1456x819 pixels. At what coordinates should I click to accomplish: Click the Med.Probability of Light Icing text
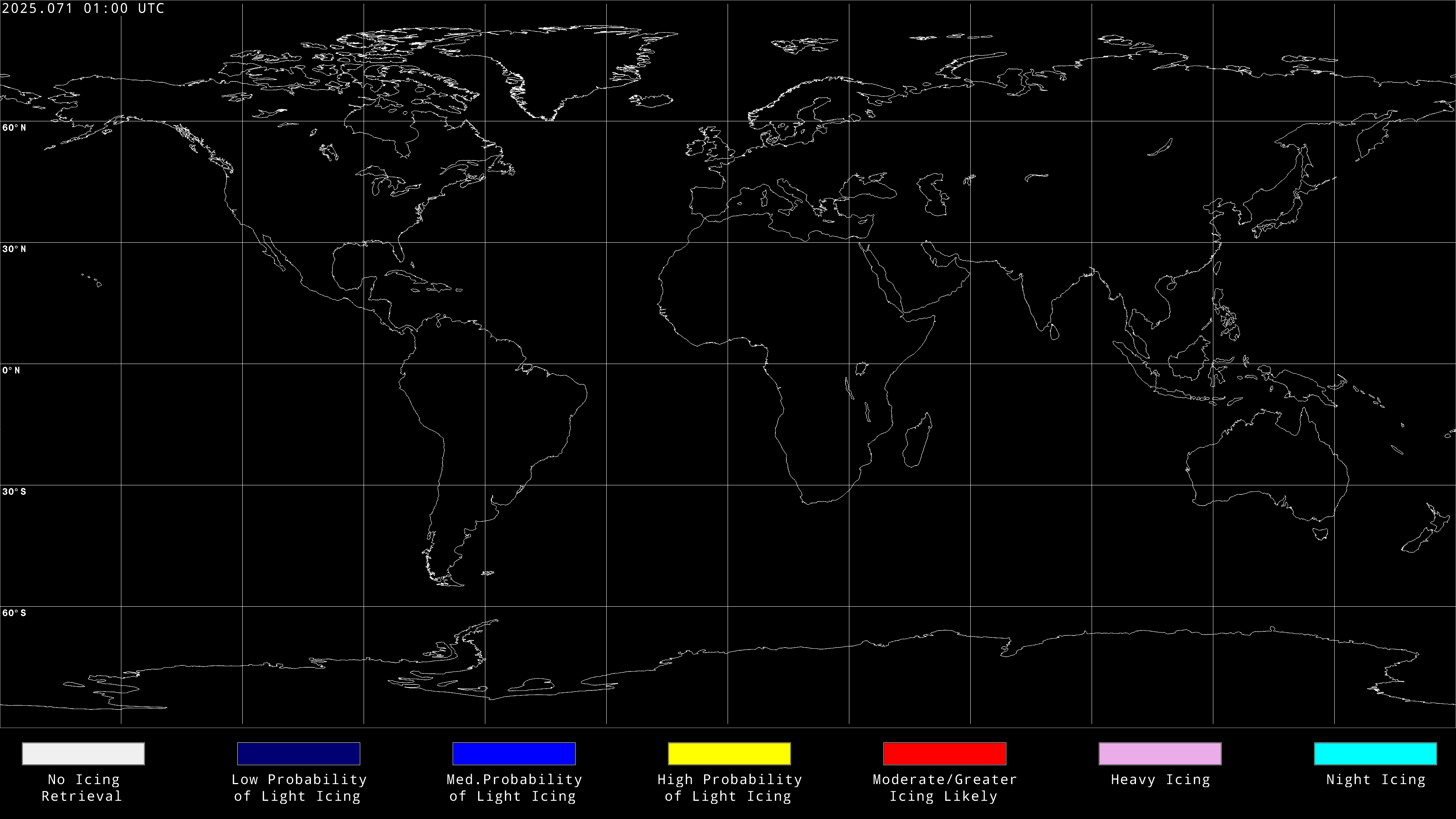[x=515, y=788]
